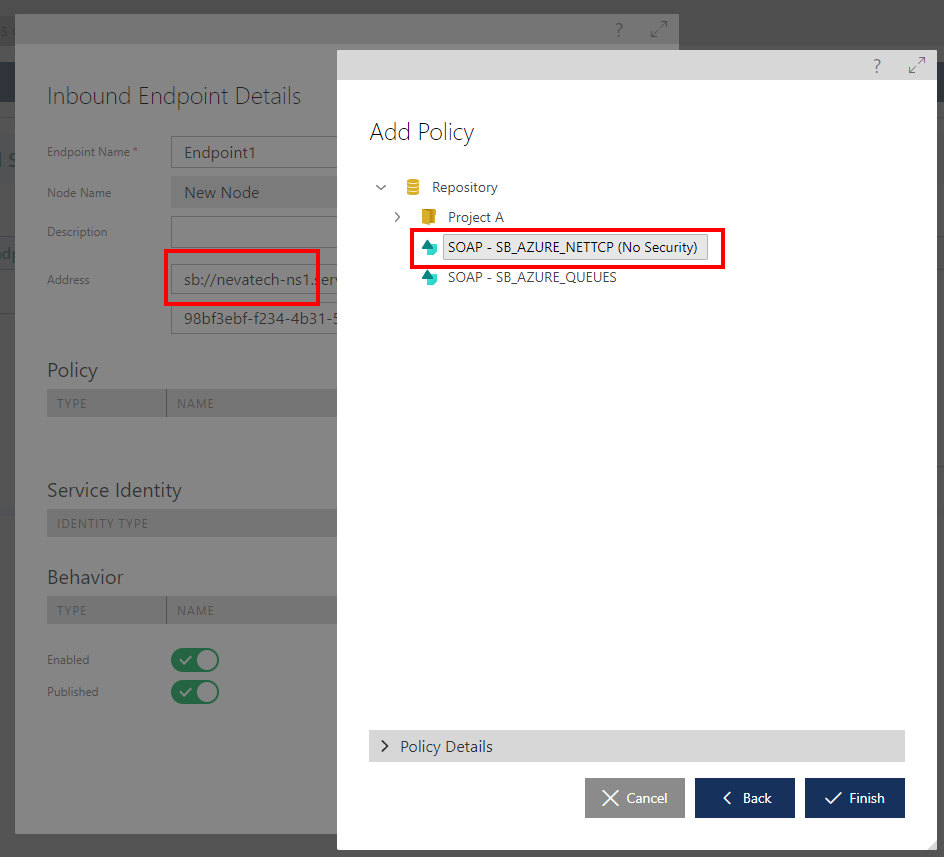The width and height of the screenshot is (944, 857).
Task: Click the Behavior section heading
Action: 85,577
